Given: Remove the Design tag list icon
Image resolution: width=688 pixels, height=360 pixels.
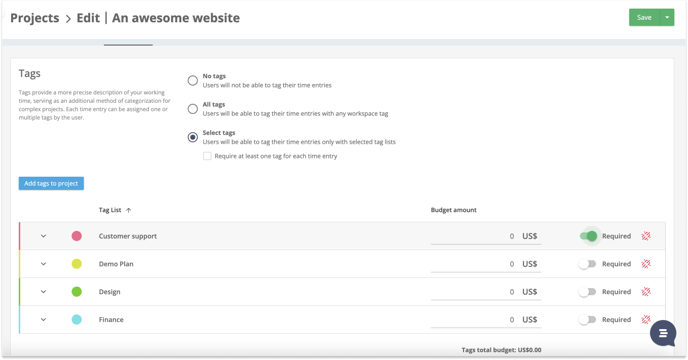Looking at the screenshot, I should [x=646, y=292].
